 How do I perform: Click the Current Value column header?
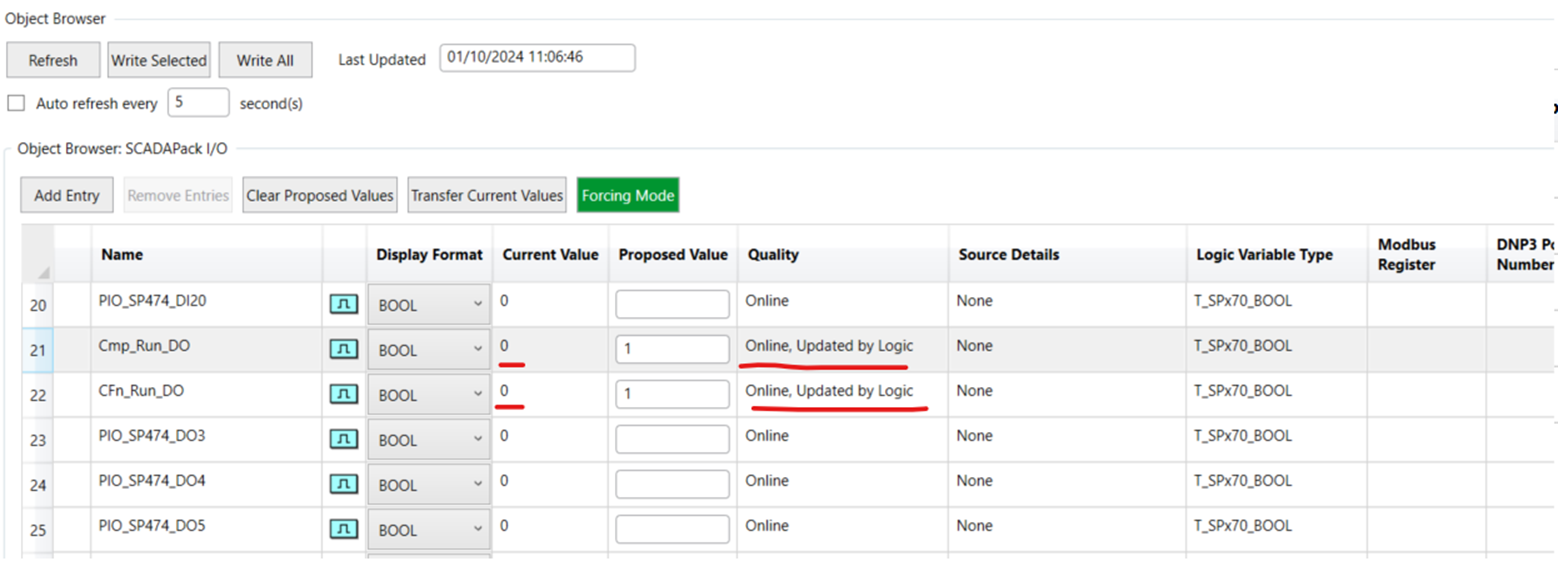pyautogui.click(x=550, y=254)
